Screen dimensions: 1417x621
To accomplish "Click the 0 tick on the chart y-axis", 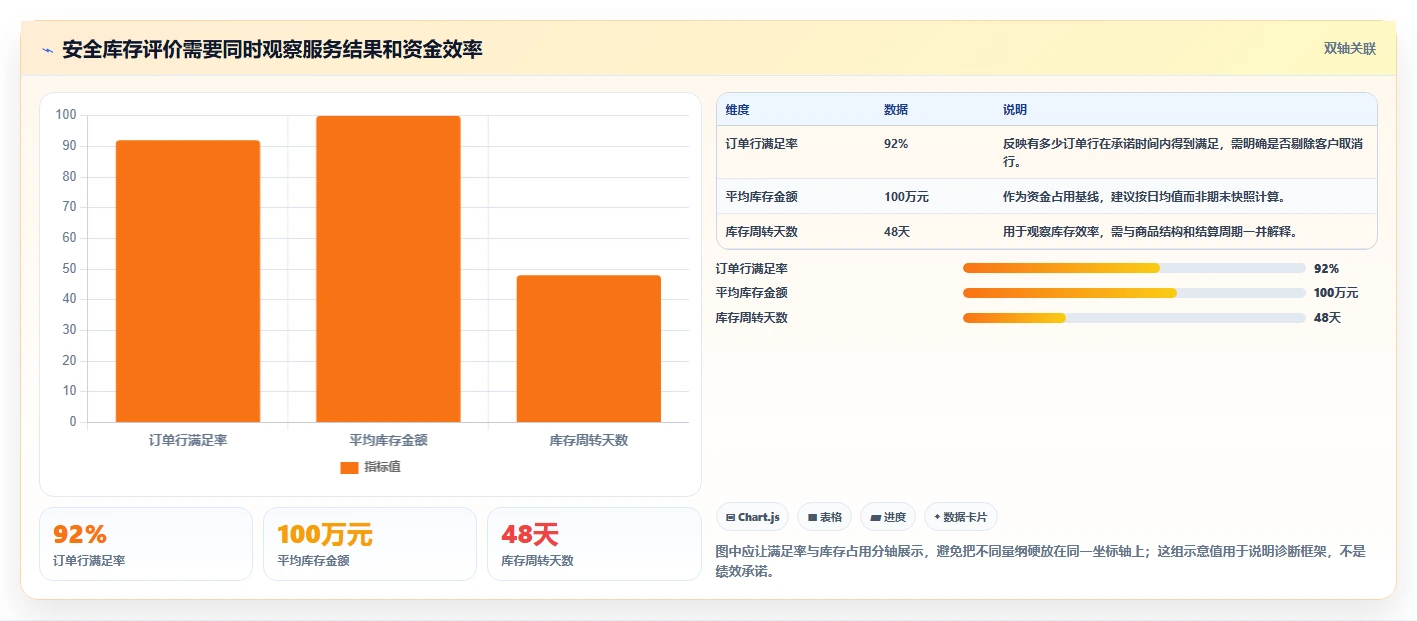I will coord(73,422).
